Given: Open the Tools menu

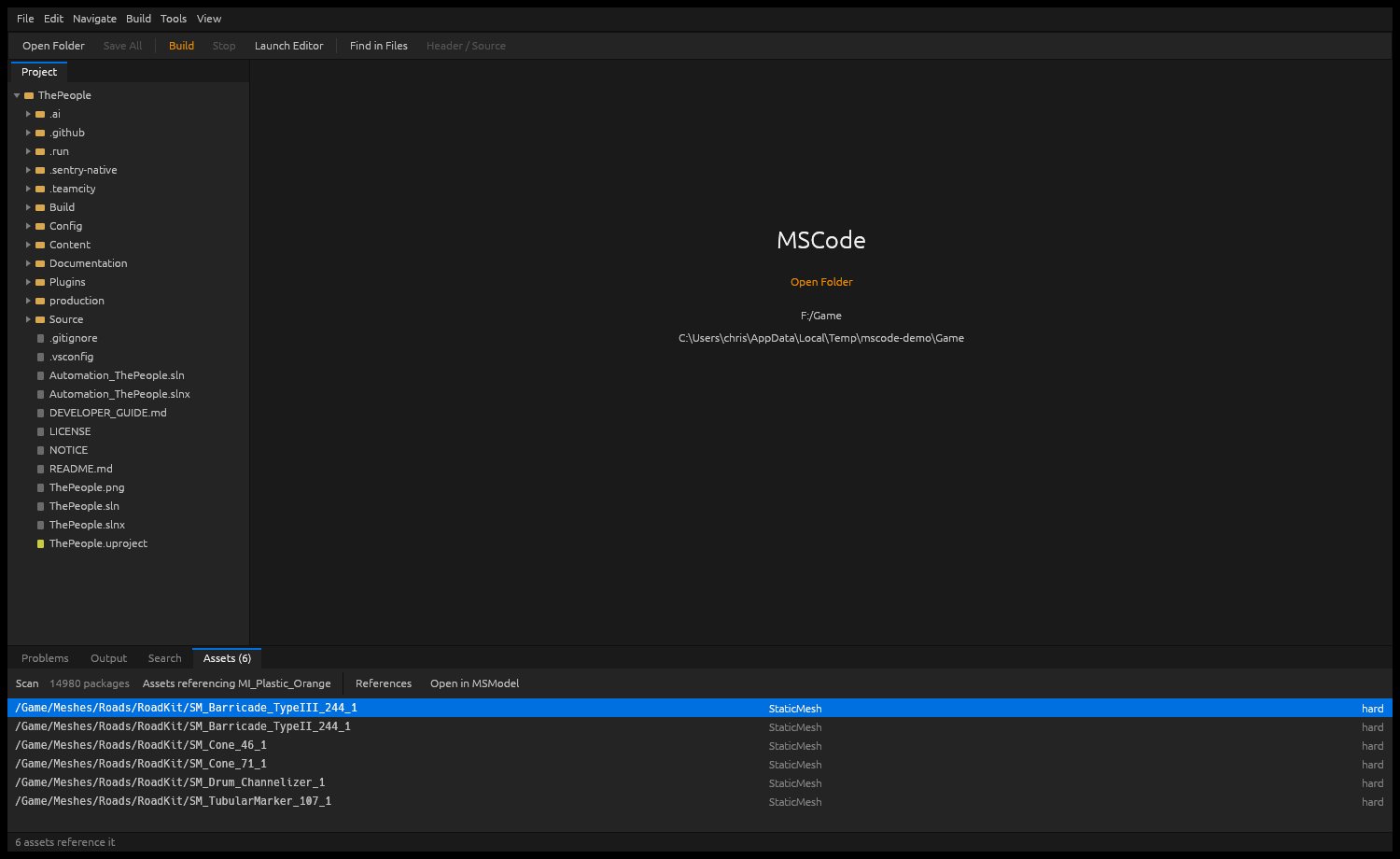Looking at the screenshot, I should click(x=174, y=19).
